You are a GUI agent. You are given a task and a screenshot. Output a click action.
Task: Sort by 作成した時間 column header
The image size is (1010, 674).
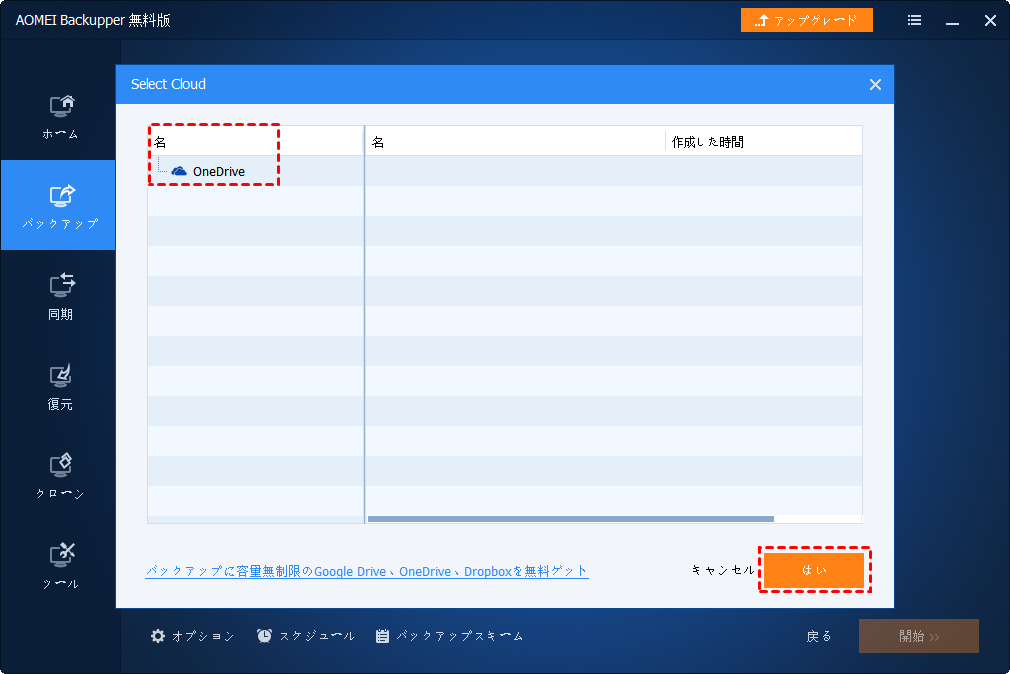(x=764, y=141)
